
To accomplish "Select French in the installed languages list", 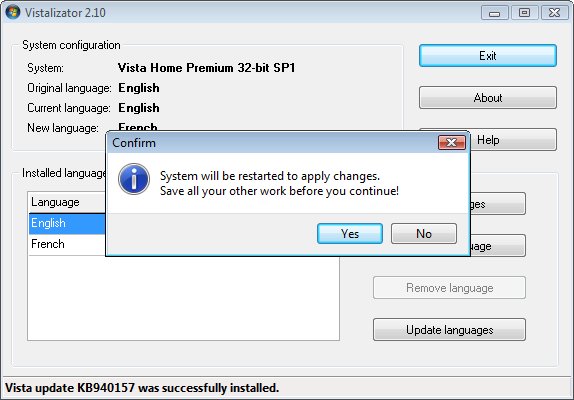I will tap(67, 244).
